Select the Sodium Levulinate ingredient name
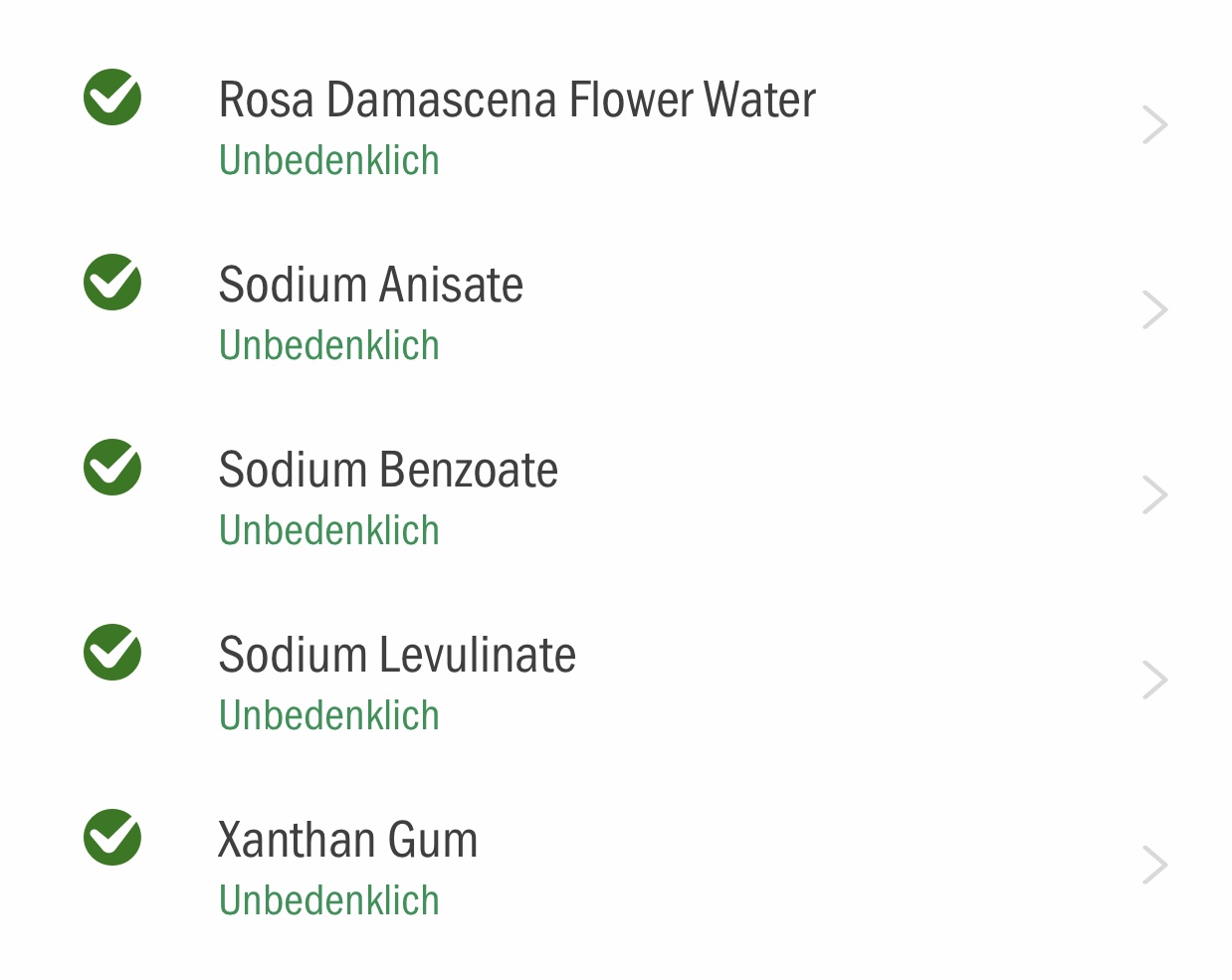 pos(397,655)
